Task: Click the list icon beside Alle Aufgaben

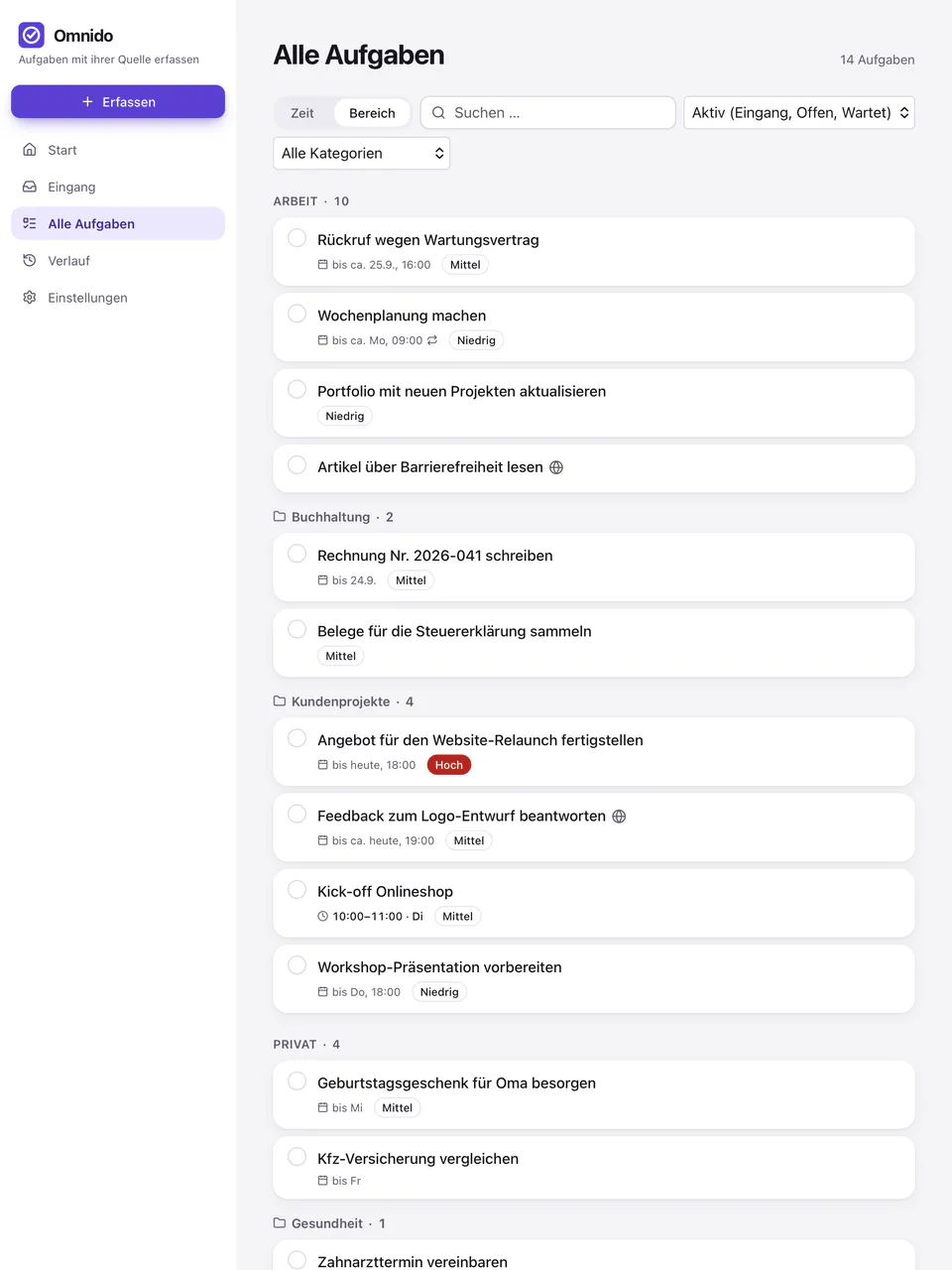Action: [30, 223]
